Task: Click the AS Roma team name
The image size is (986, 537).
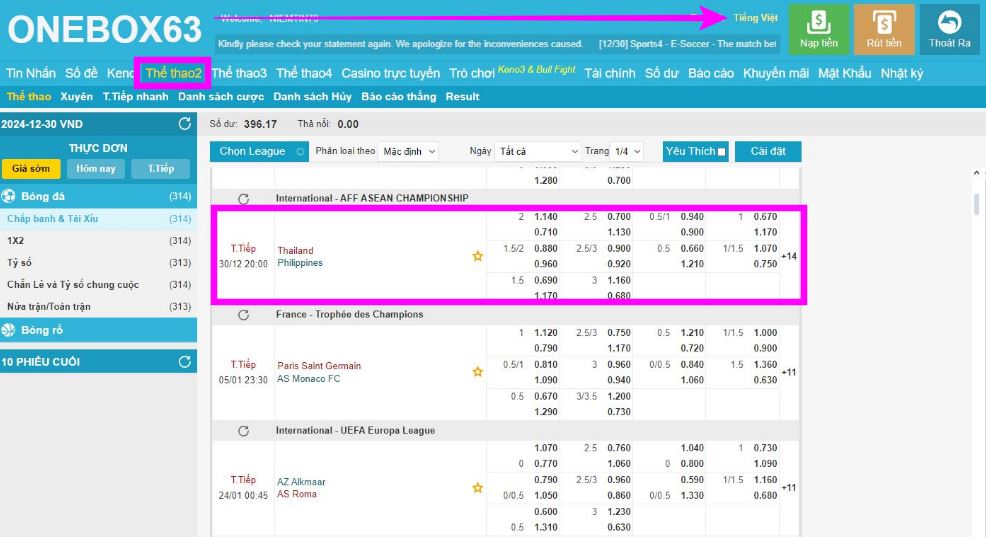Action: click(x=297, y=494)
